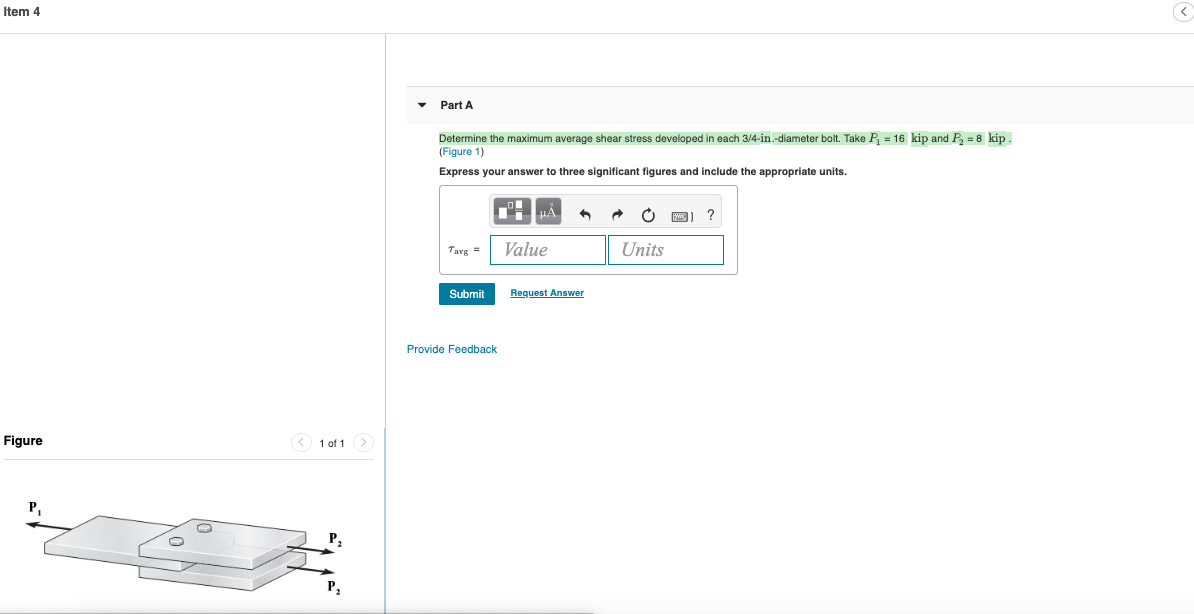Show keyboard shortcuts icon
Image resolution: width=1194 pixels, height=614 pixels.
[x=682, y=216]
